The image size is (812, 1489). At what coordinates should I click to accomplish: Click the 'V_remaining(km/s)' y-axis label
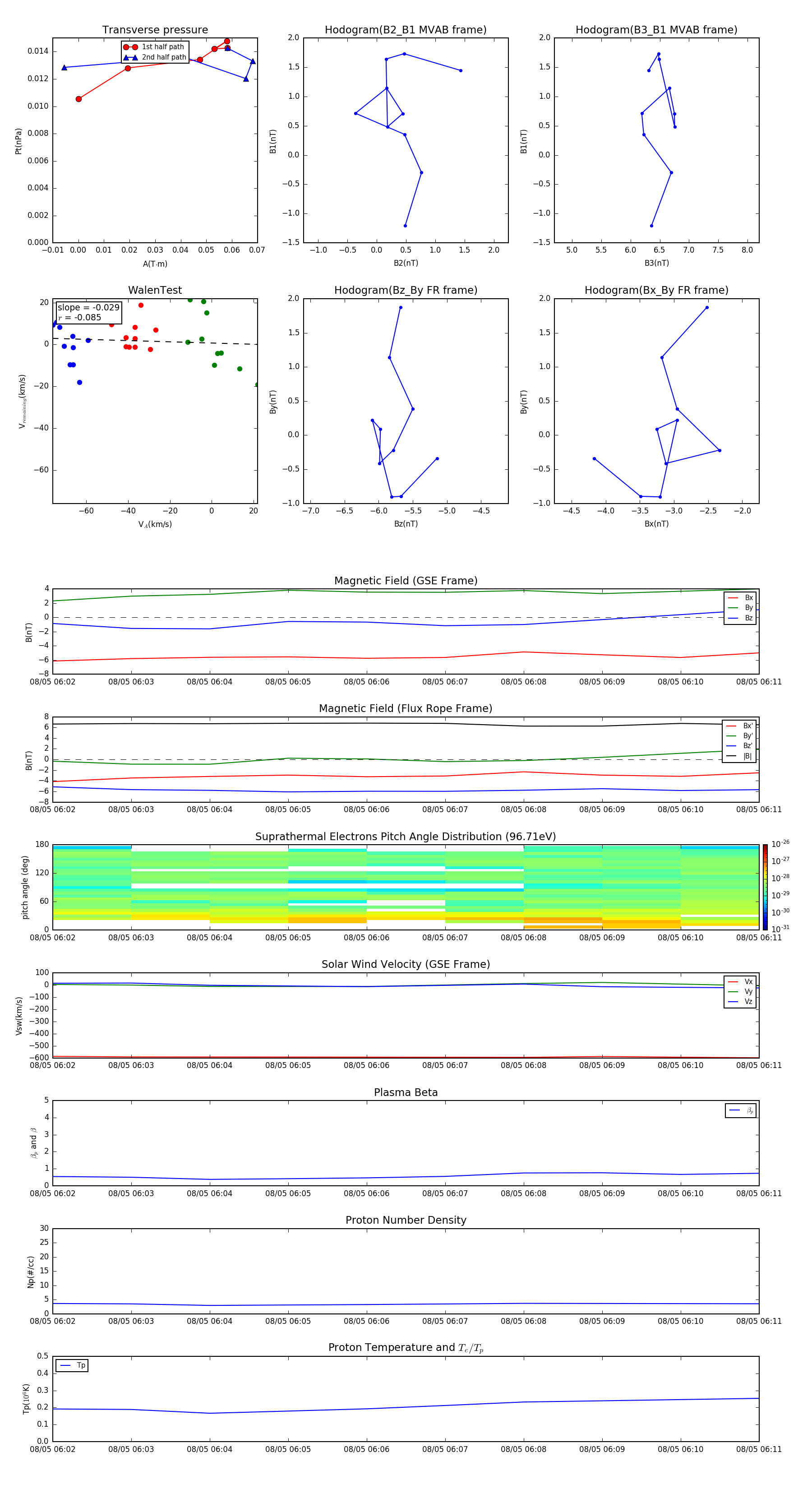coord(22,401)
